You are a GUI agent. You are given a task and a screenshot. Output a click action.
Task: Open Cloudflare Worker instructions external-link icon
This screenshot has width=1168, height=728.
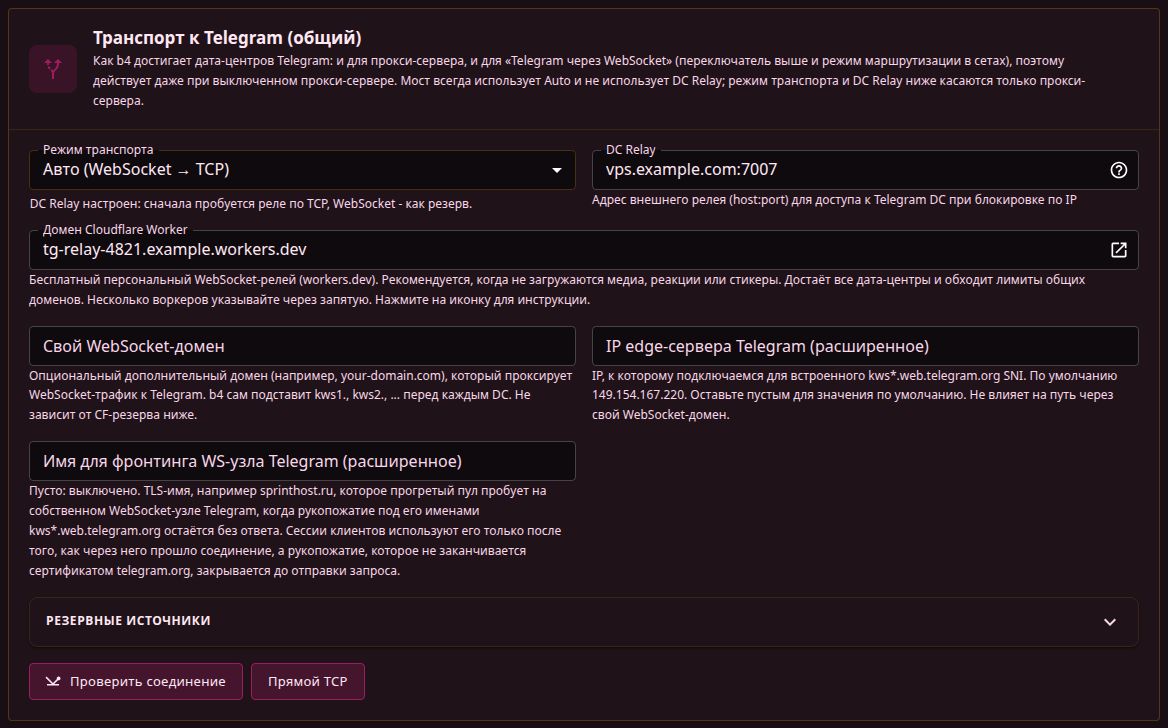tap(1118, 250)
